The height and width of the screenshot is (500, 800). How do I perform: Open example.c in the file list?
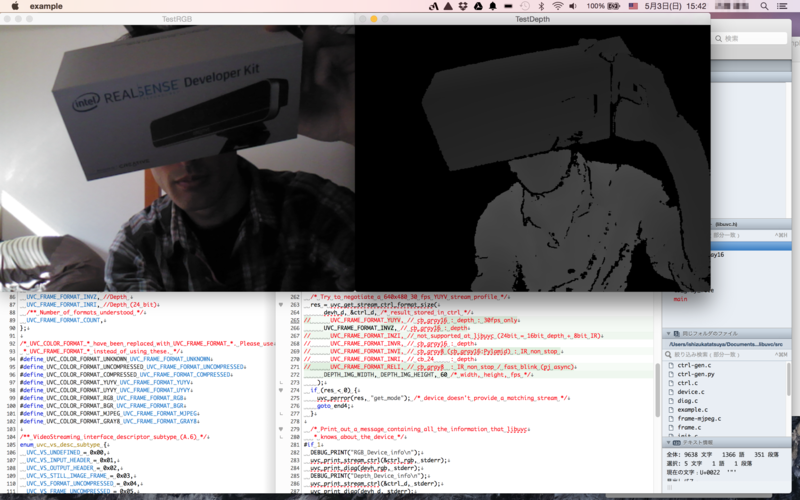pos(692,409)
